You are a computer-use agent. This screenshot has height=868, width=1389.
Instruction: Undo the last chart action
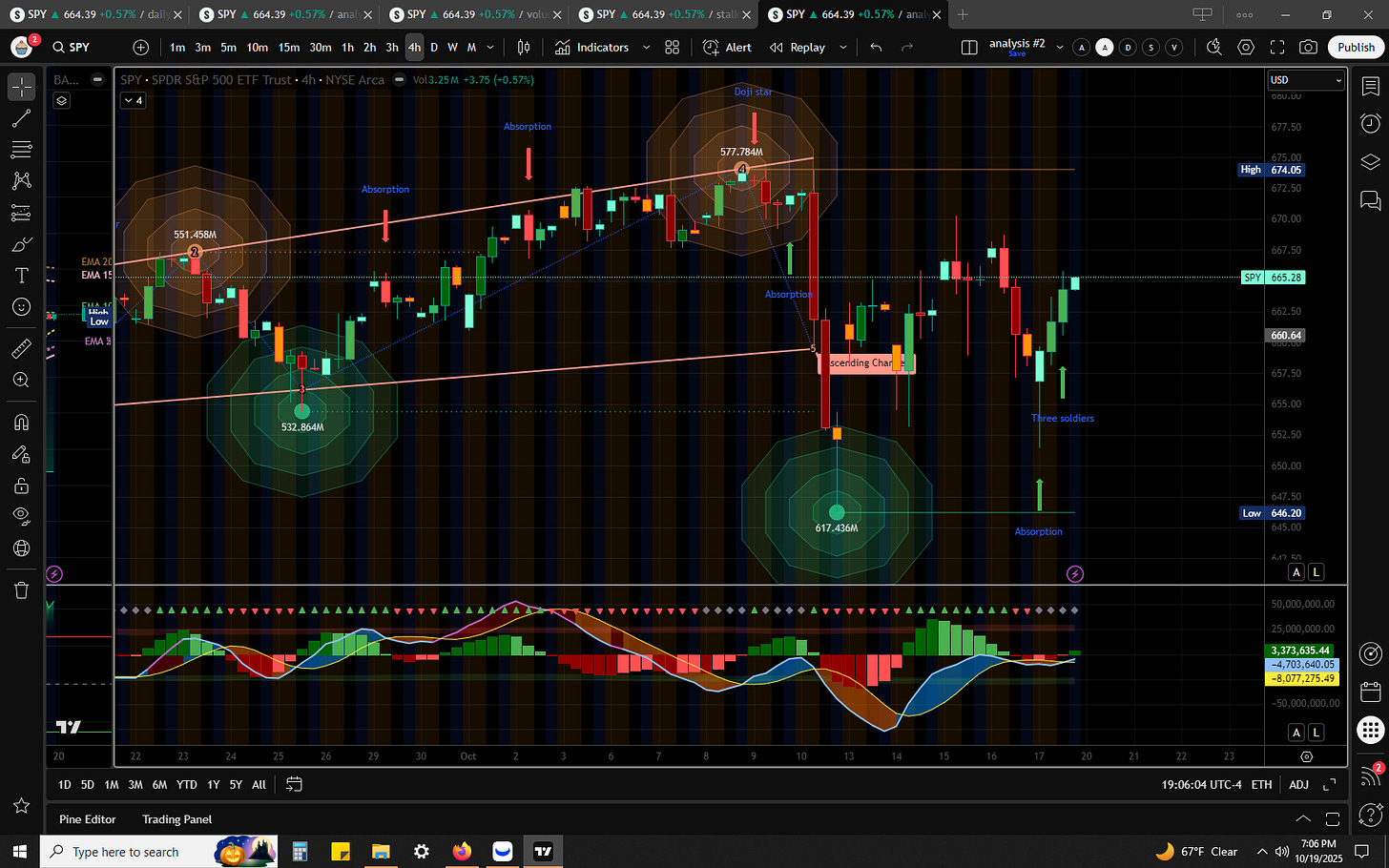click(876, 47)
